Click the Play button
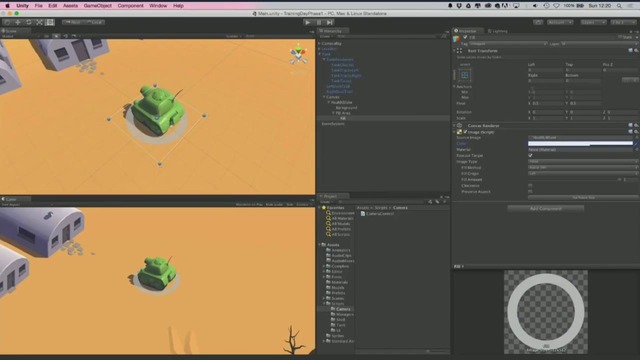This screenshot has height=360, width=640. click(308, 22)
